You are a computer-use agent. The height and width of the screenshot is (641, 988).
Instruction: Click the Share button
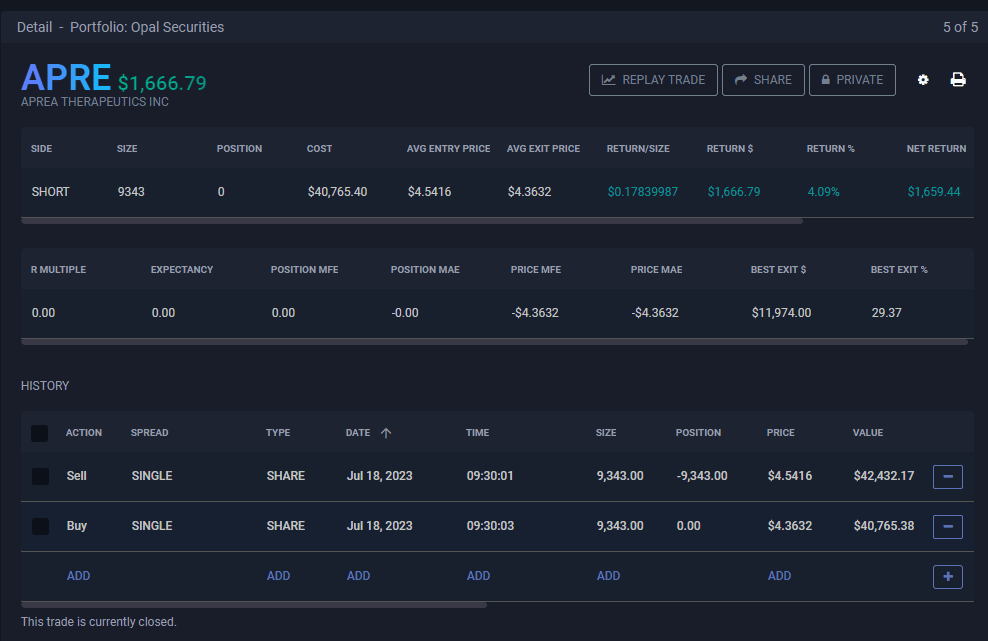pyautogui.click(x=763, y=80)
